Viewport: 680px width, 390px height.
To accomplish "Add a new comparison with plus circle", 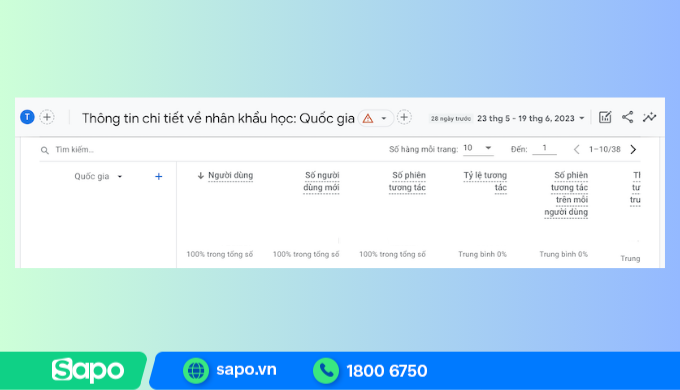I will pos(47,117).
